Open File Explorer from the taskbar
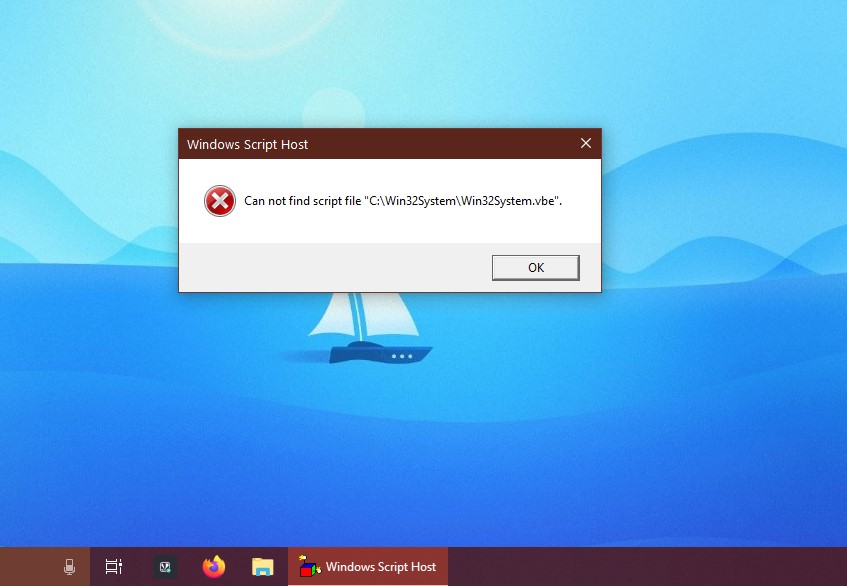Image resolution: width=847 pixels, height=586 pixels. point(263,567)
